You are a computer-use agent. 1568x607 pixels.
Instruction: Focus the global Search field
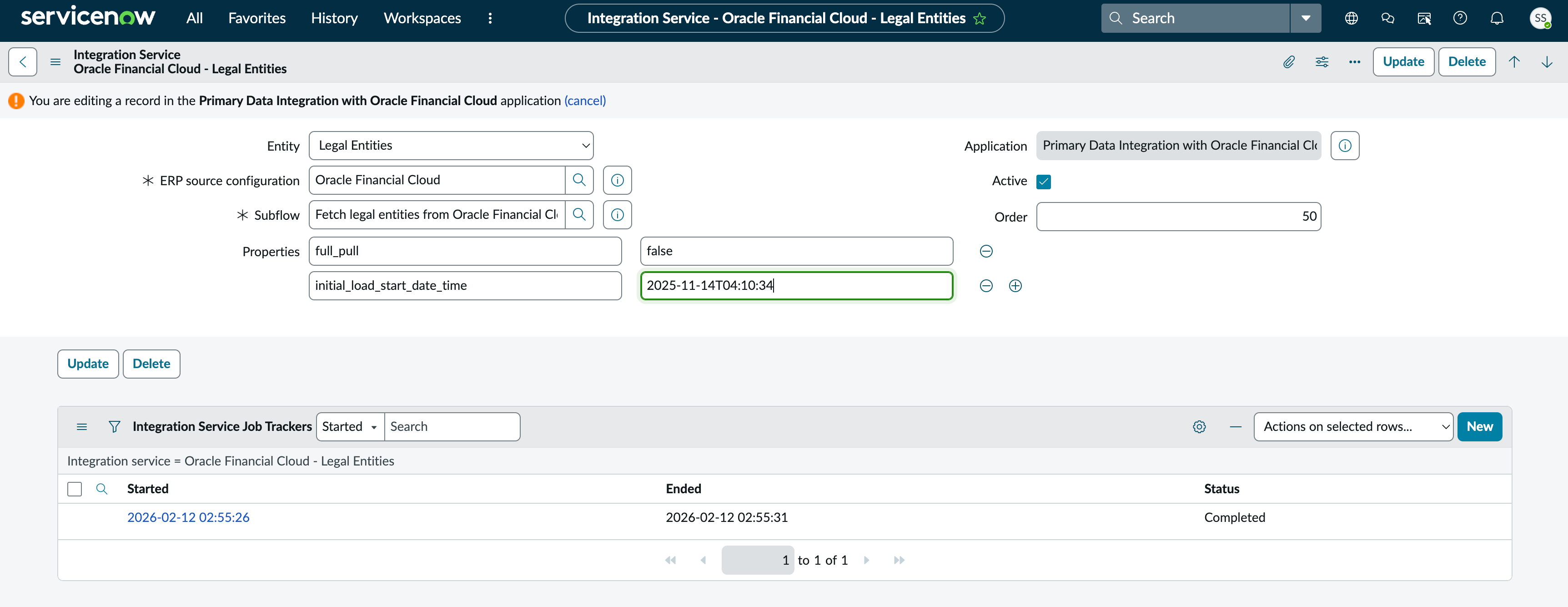tap(1196, 18)
